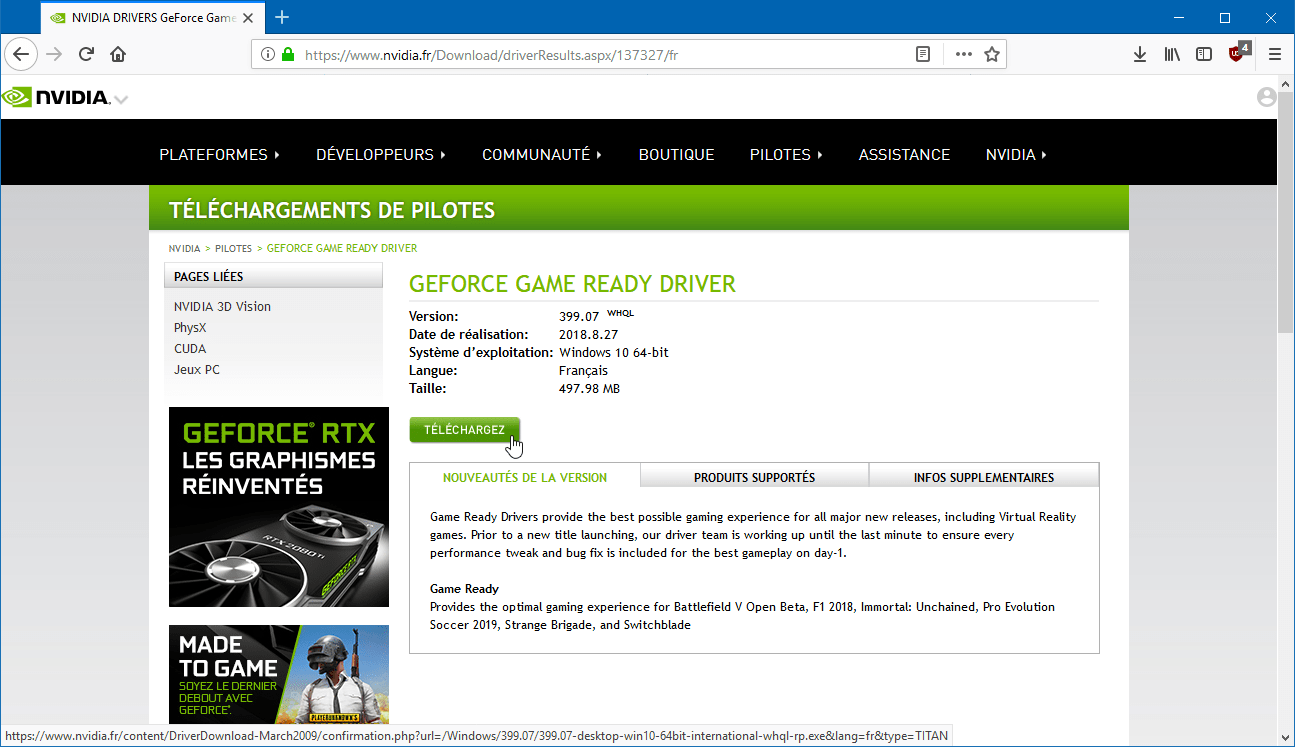This screenshot has width=1295, height=747.
Task: Click GEFORCE GAME READY DRIVER breadcrumb
Action: [342, 248]
